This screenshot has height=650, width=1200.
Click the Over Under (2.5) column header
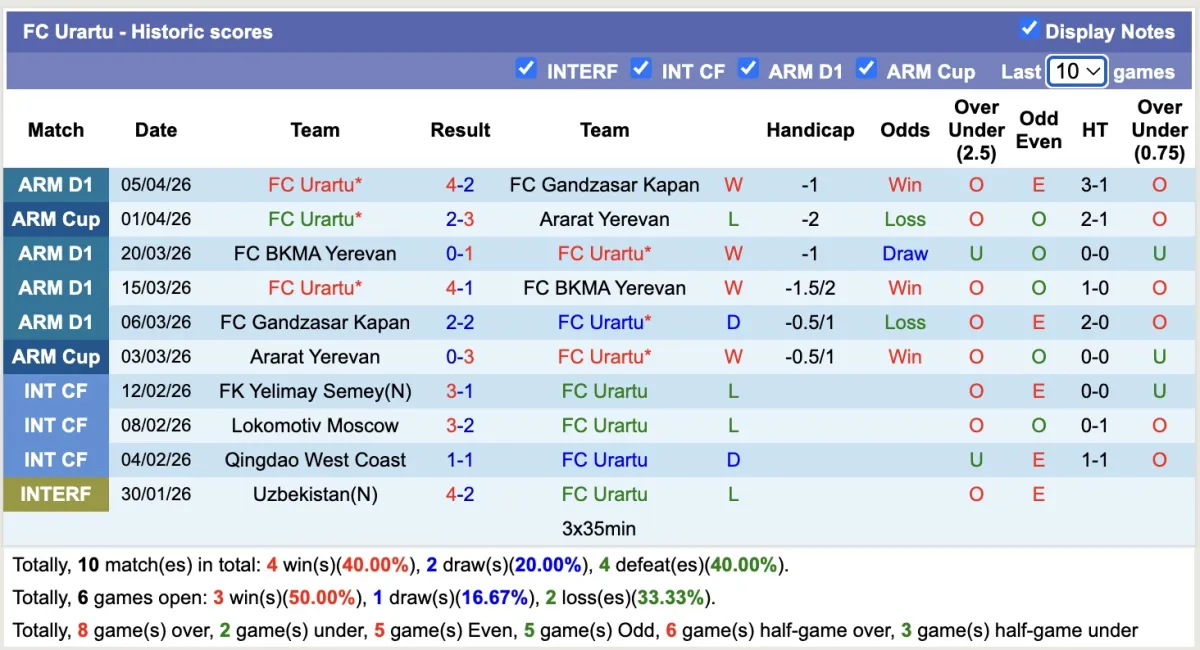(976, 130)
